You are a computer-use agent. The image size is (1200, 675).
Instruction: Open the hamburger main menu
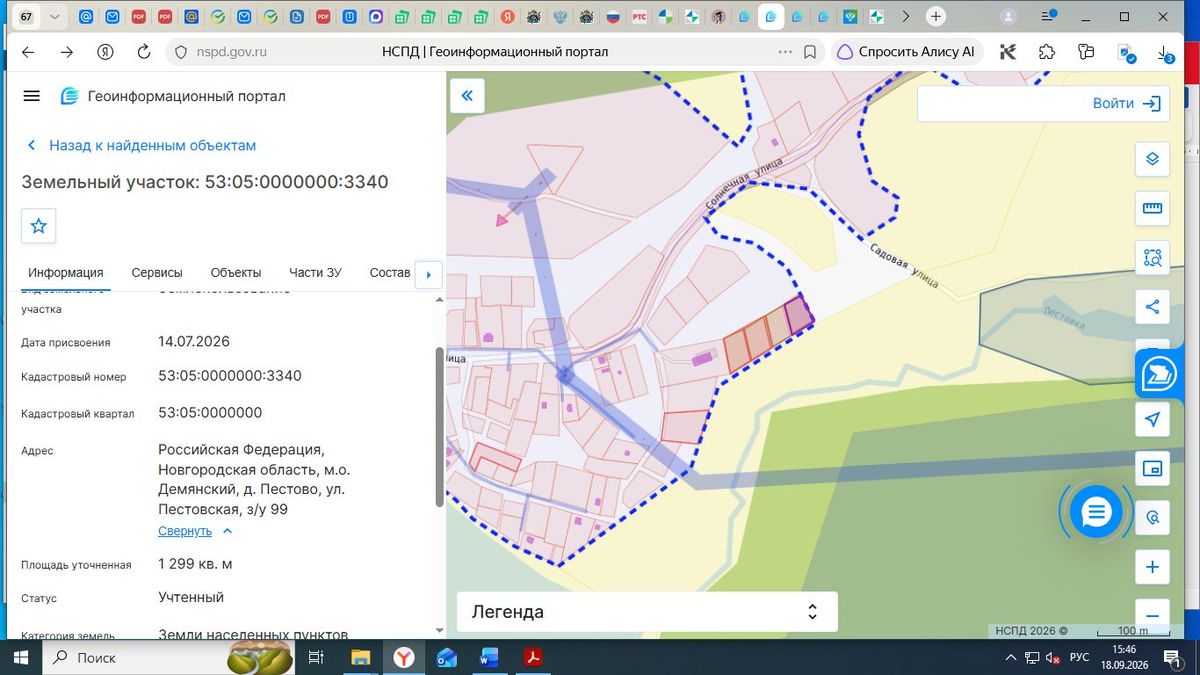pyautogui.click(x=31, y=96)
